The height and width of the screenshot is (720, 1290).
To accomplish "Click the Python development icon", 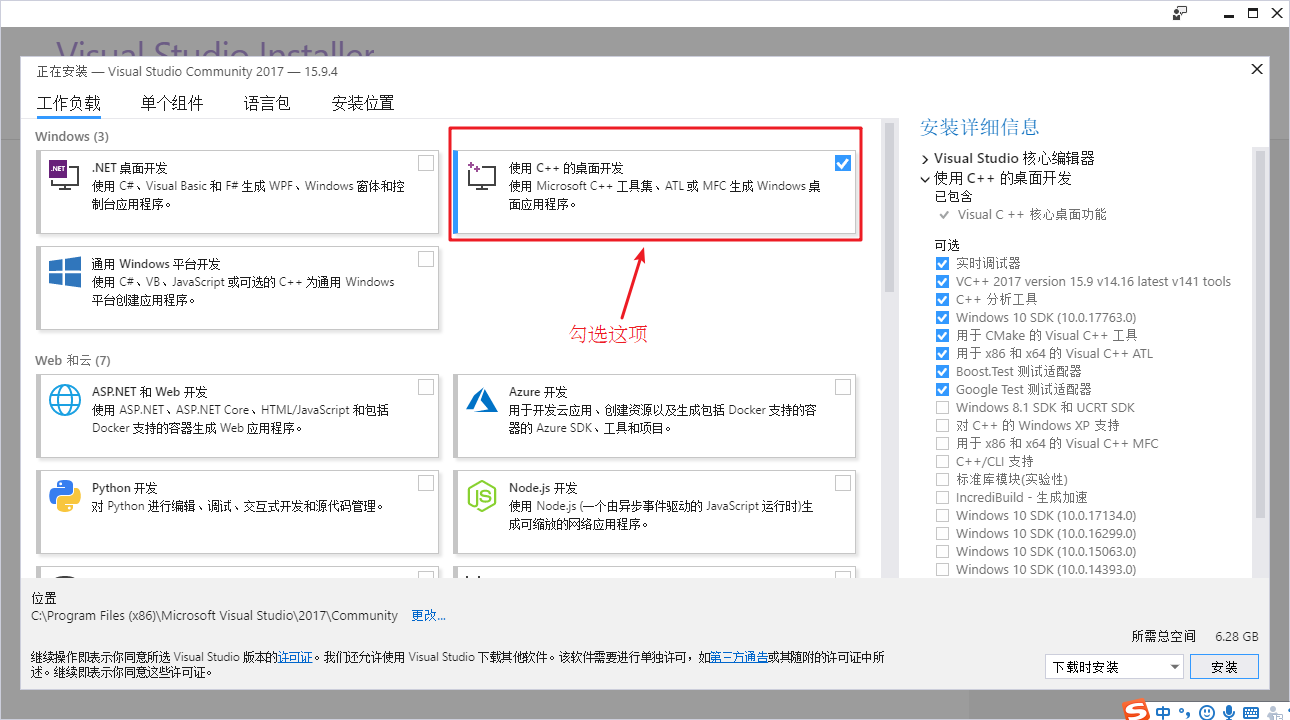I will click(x=64, y=496).
